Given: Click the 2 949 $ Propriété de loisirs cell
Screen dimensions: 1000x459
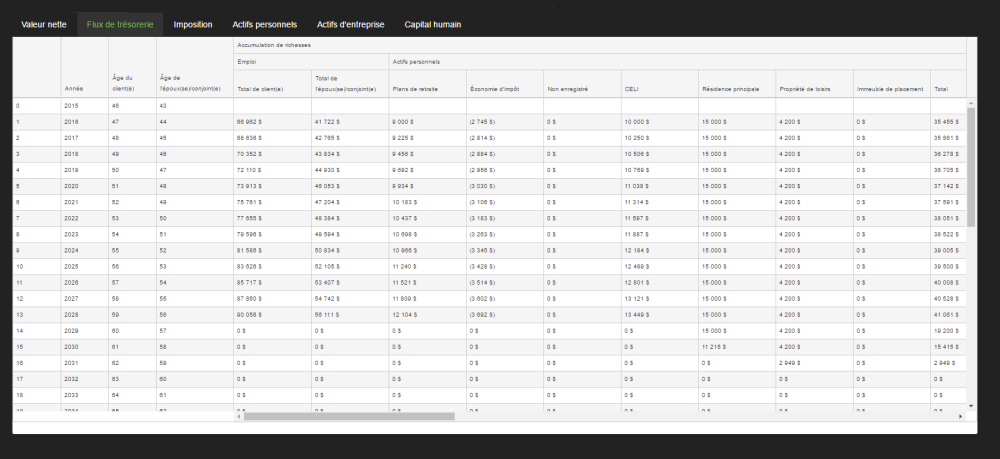Looking at the screenshot, I should coord(814,363).
